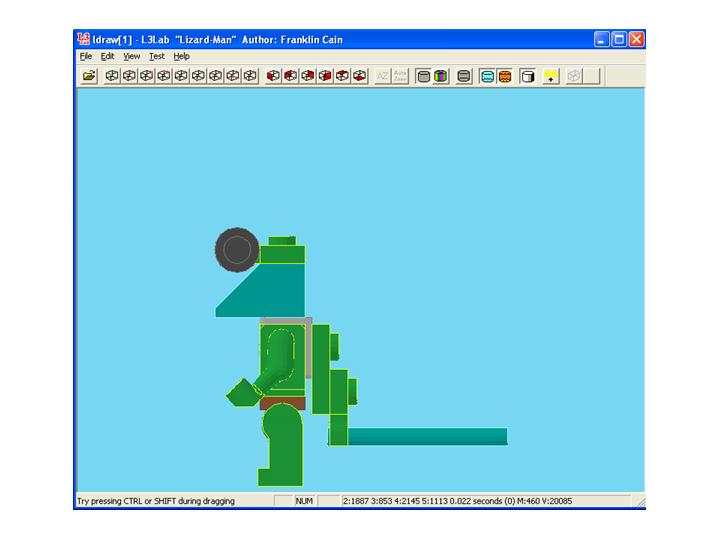This screenshot has width=720, height=540.
Task: Toggle the cyan wavy cylinder button
Action: pos(488,76)
